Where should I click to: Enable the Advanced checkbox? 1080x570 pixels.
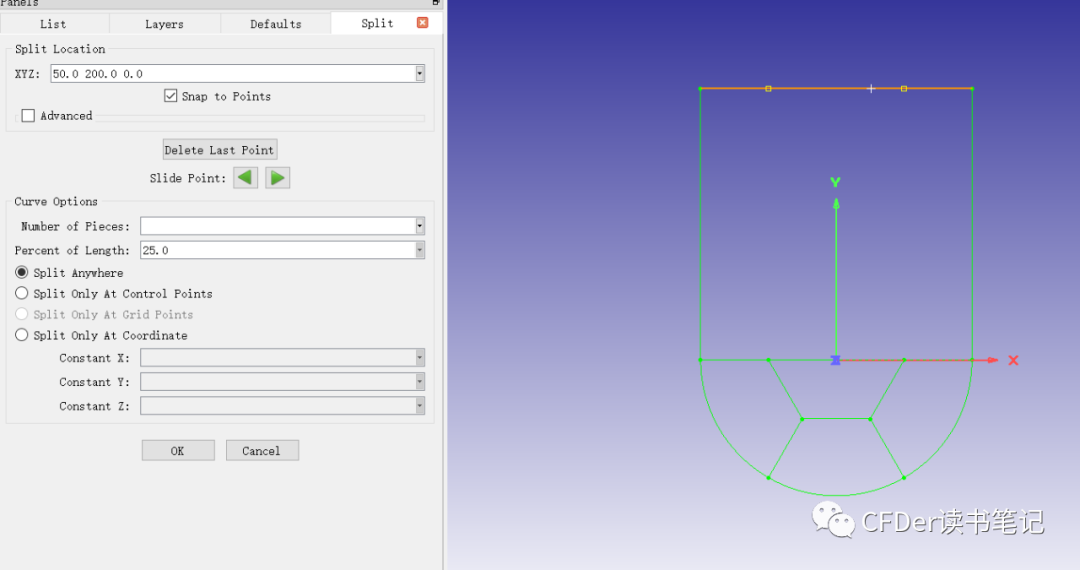click(28, 116)
